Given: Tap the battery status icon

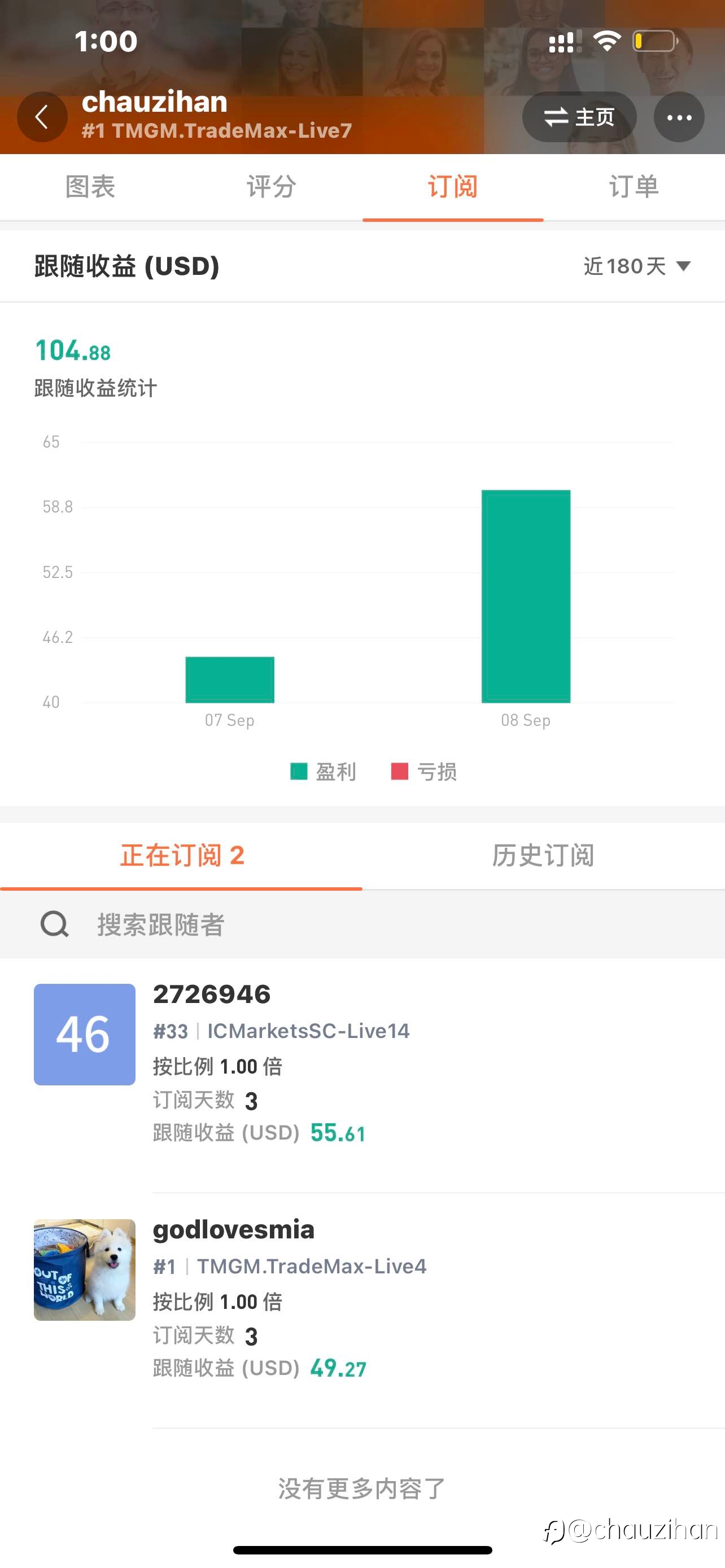Looking at the screenshot, I should coord(656,41).
